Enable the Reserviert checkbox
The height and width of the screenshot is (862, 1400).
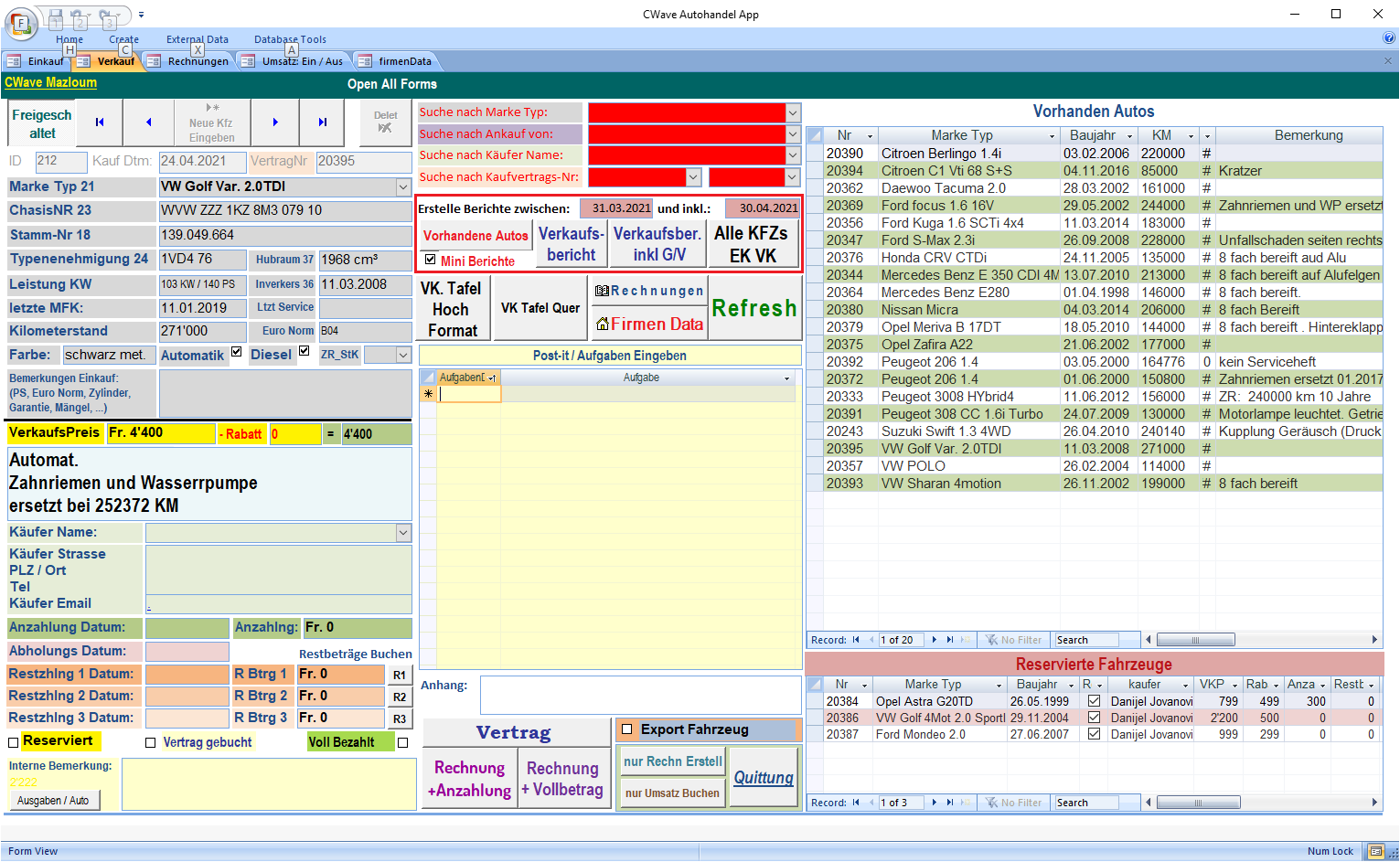[14, 742]
